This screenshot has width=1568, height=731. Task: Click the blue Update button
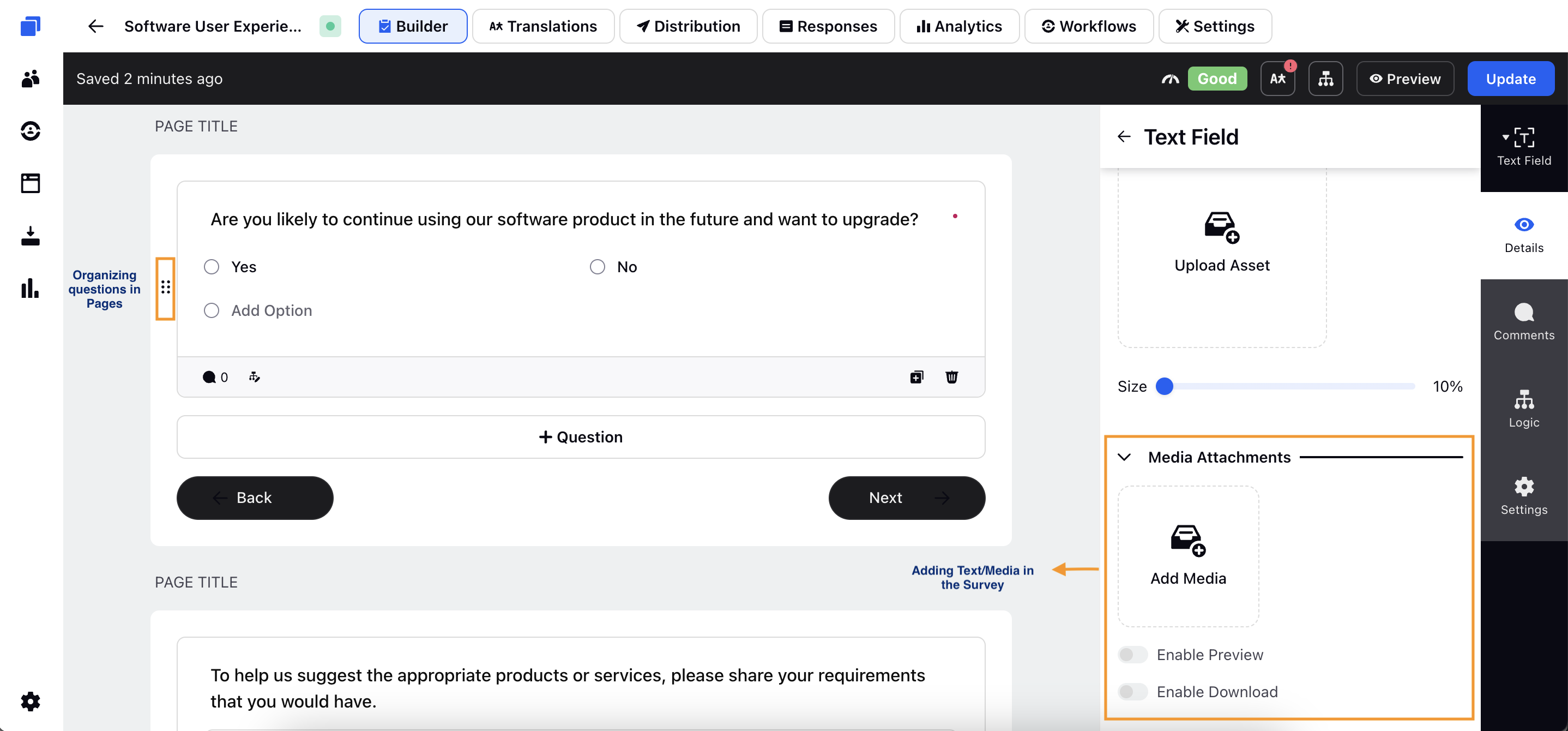tap(1511, 79)
